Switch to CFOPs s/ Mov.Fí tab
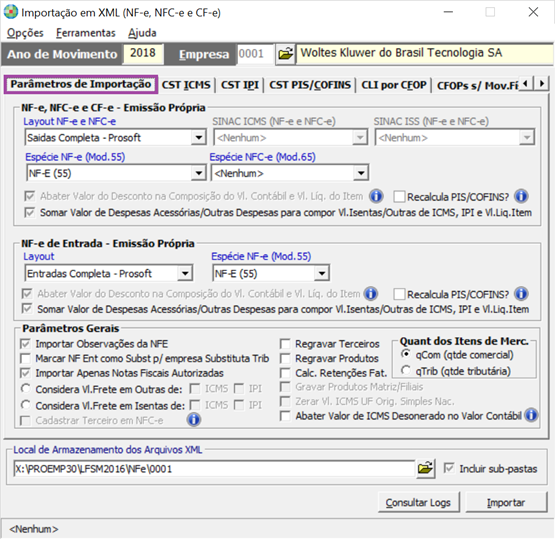This screenshot has width=555, height=539. [477, 85]
